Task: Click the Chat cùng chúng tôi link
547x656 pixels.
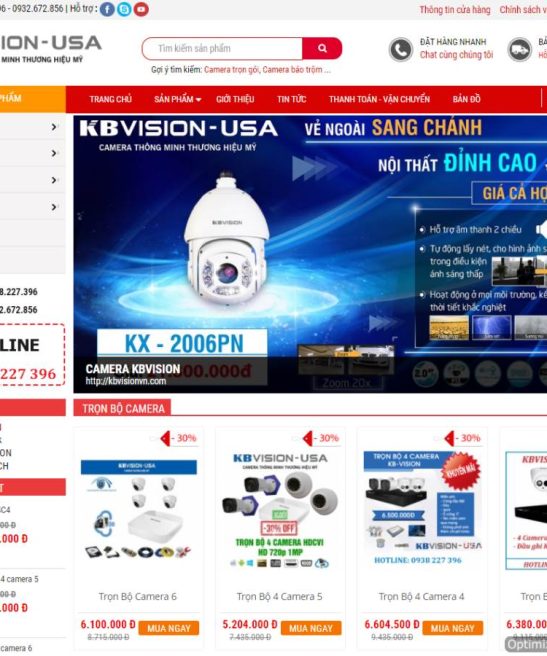Action: pos(456,55)
